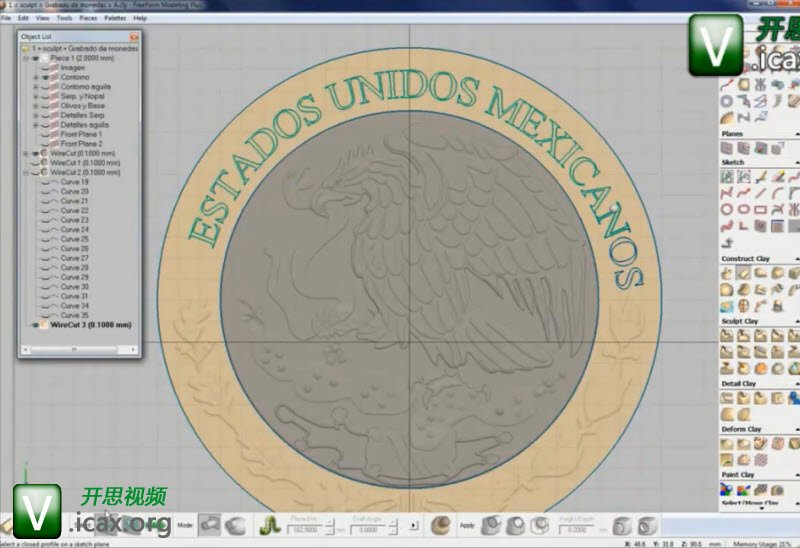Show the hidden WireCut 1 object

click(x=35, y=163)
